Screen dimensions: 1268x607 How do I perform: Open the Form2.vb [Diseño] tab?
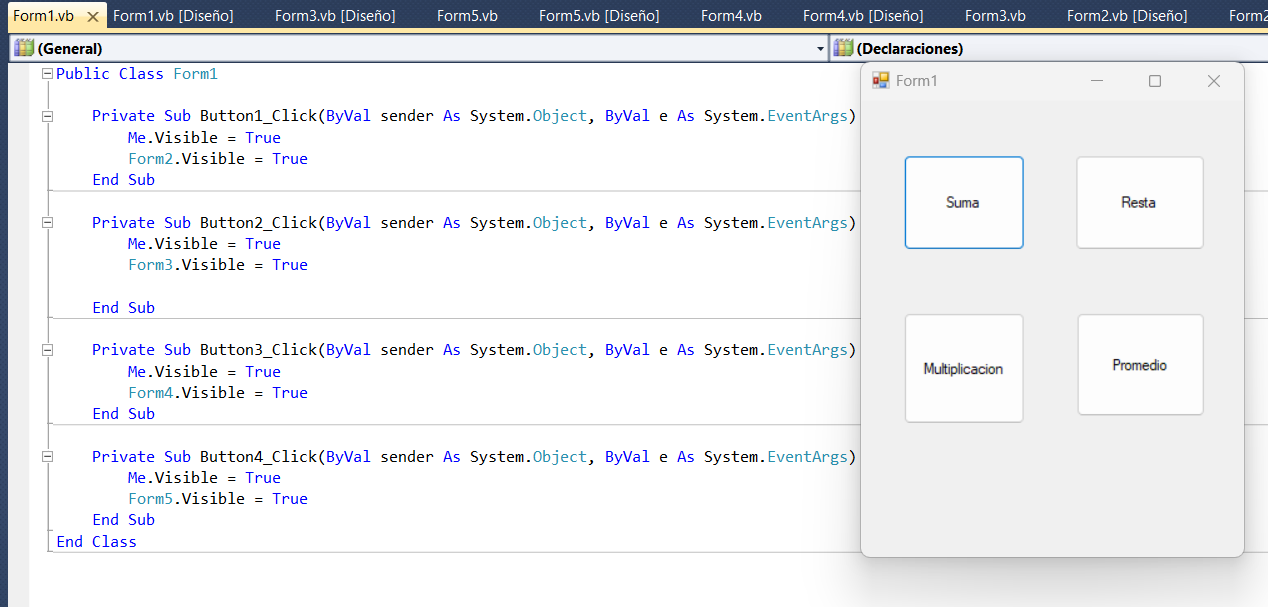pyautogui.click(x=1127, y=16)
